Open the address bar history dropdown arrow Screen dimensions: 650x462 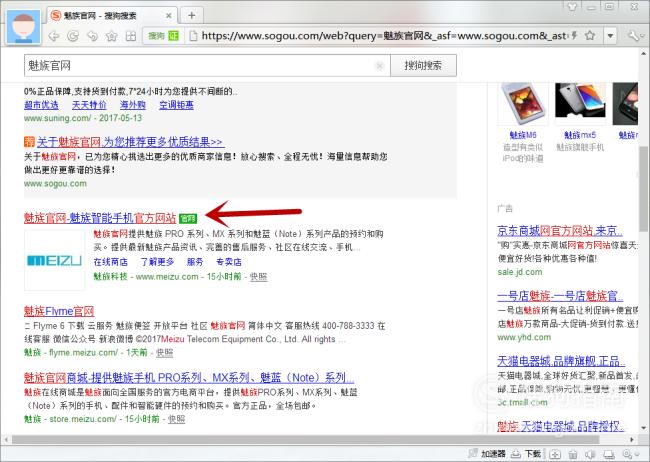click(x=610, y=36)
